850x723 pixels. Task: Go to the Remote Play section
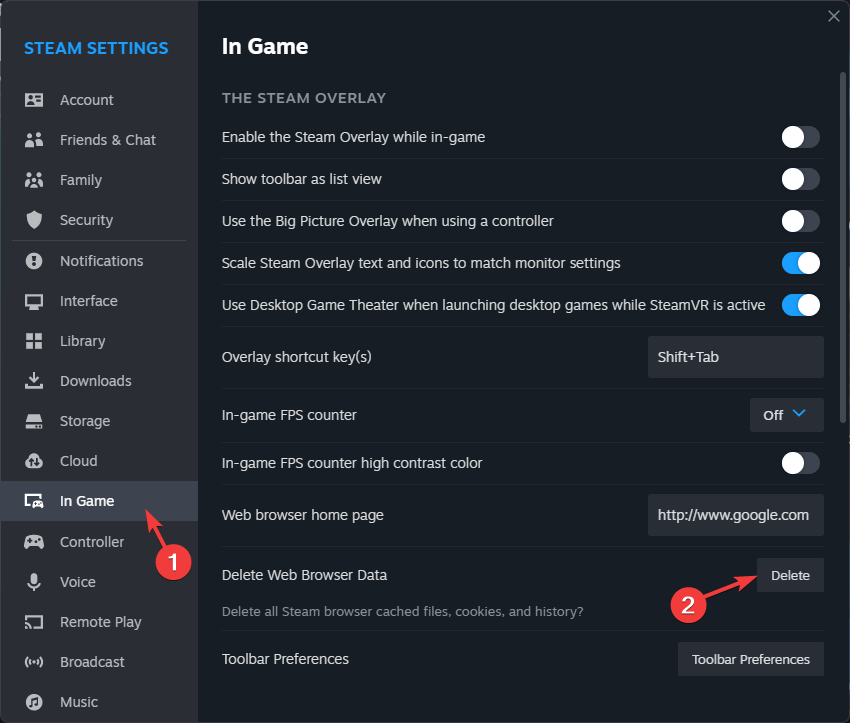[99, 622]
